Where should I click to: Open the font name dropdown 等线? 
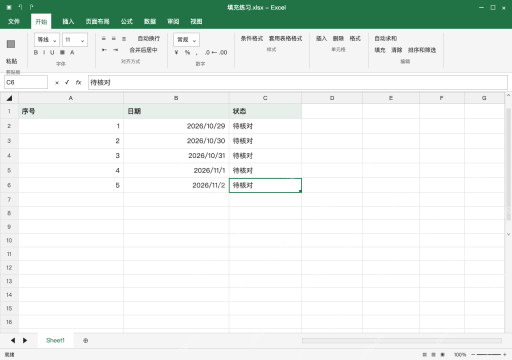[x=47, y=40]
